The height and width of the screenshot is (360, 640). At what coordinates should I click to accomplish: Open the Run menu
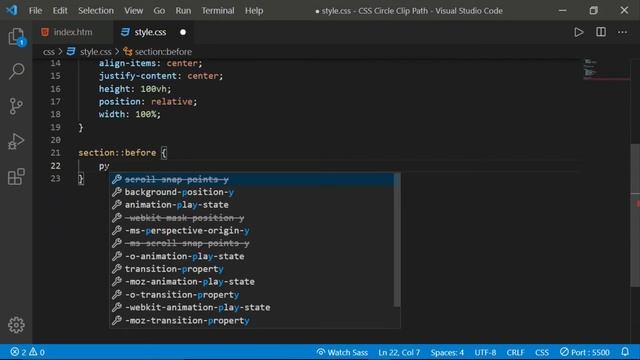coord(183,11)
